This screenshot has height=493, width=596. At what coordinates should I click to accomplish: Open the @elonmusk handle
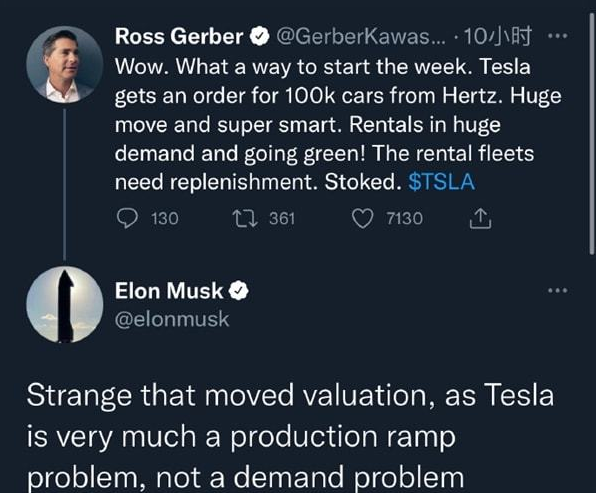[x=172, y=319]
